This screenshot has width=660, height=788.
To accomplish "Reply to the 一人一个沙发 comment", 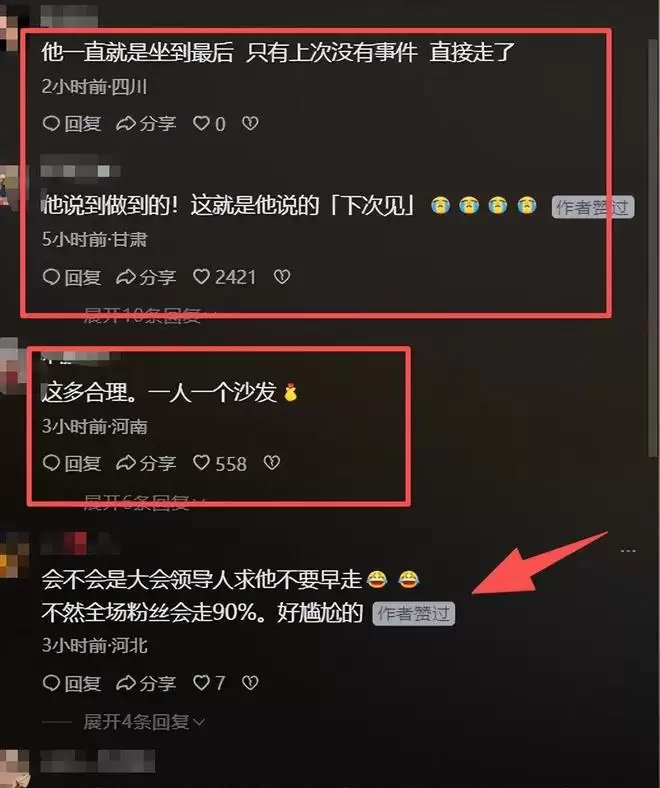I will 72,463.
